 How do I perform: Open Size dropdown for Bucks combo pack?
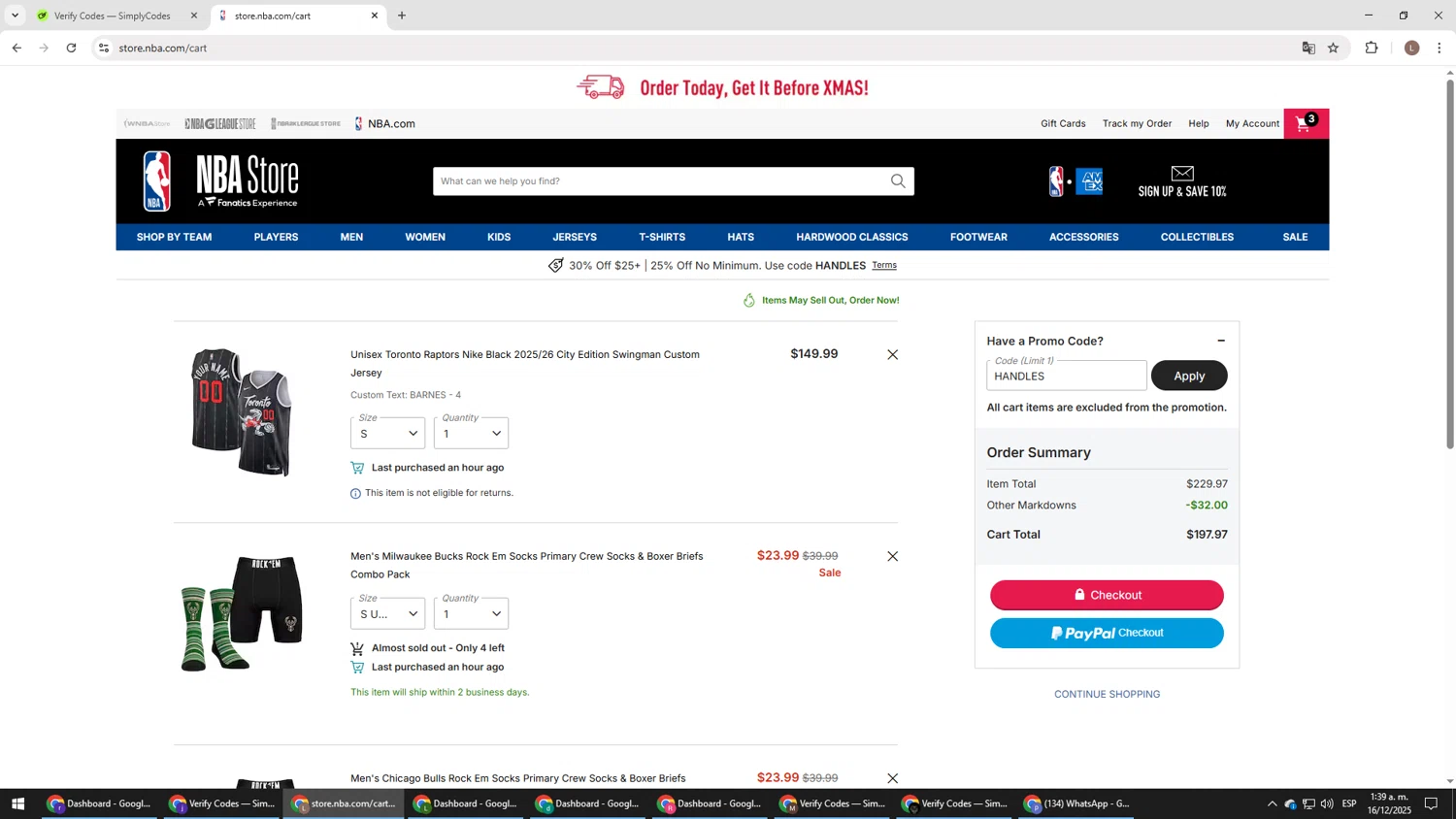coord(387,613)
